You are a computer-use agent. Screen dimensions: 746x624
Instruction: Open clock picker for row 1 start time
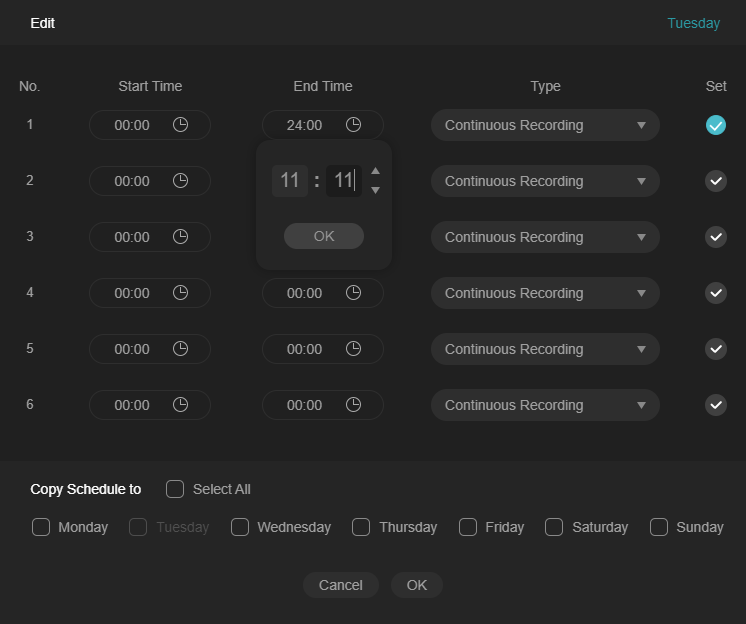180,125
